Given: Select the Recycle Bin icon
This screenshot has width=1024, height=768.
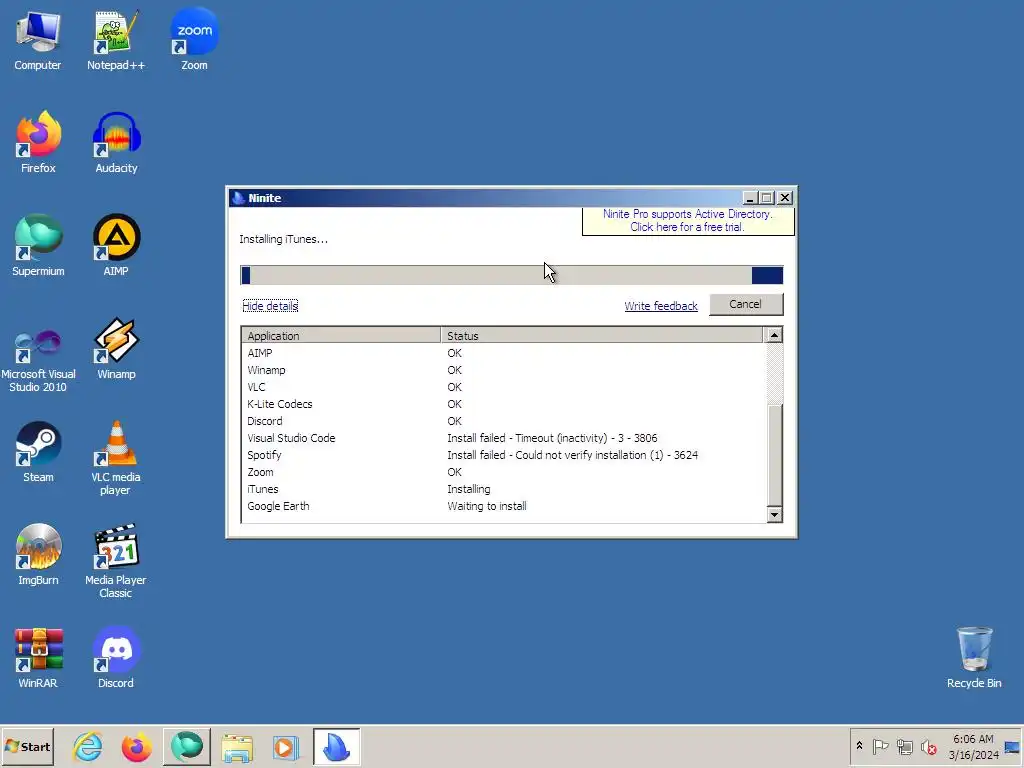Looking at the screenshot, I should (974, 658).
